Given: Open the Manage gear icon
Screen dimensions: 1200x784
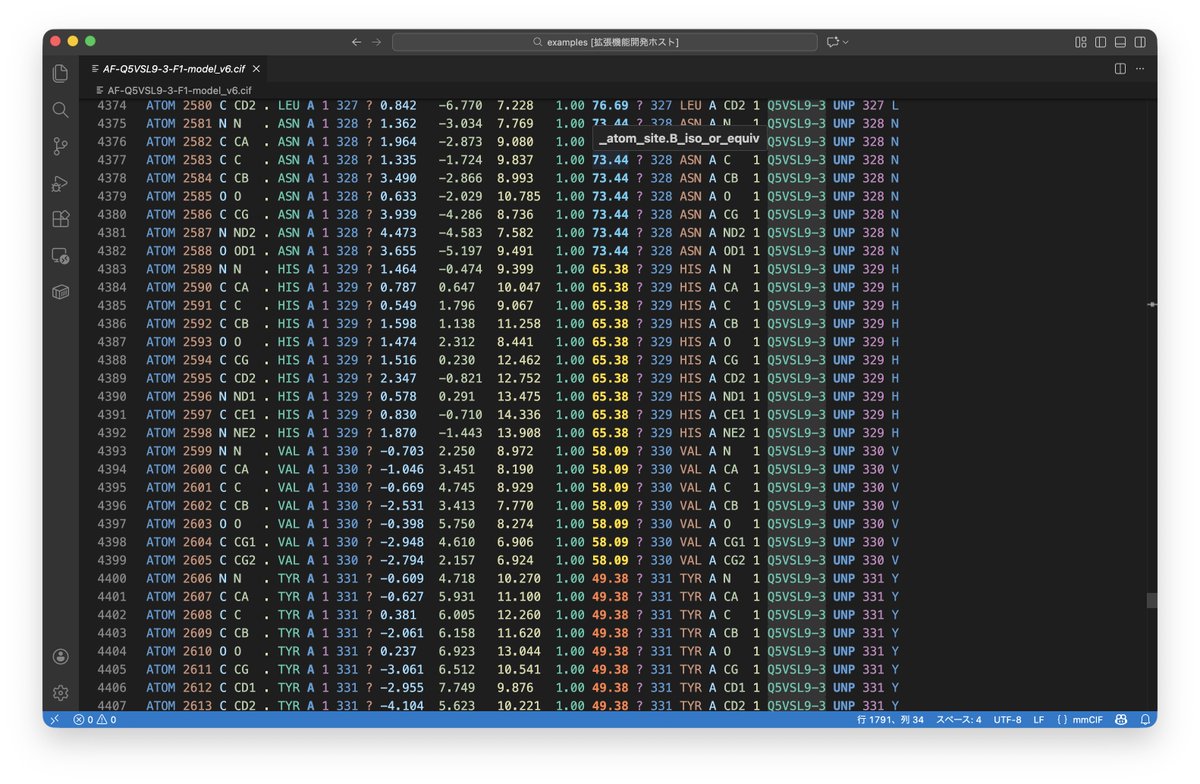Looking at the screenshot, I should 60,692.
